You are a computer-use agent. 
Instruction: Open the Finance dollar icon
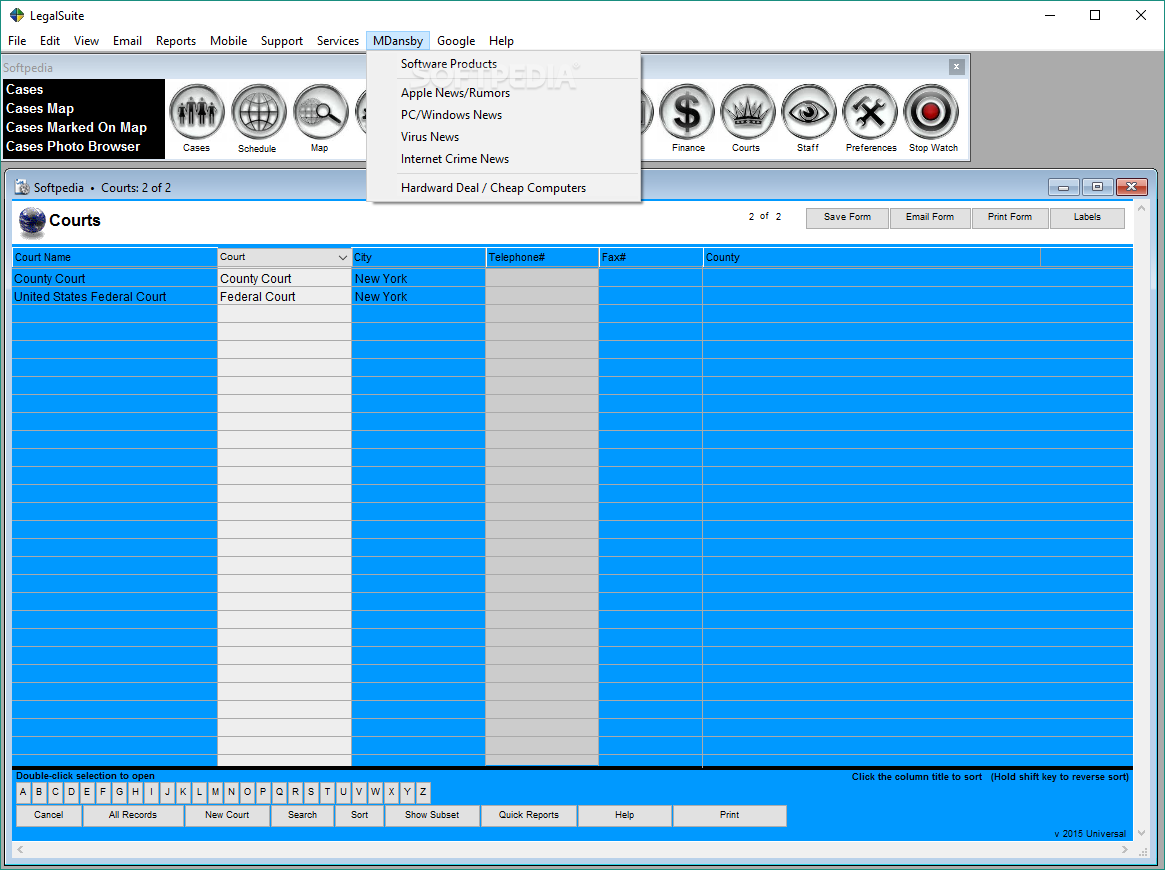687,112
